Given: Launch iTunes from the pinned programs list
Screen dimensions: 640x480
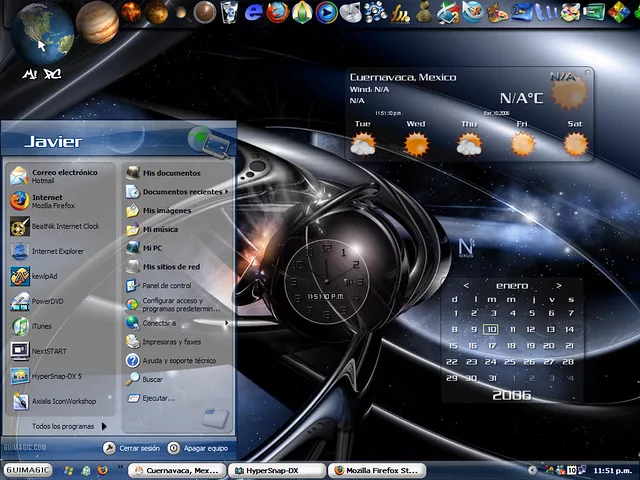Looking at the screenshot, I should coord(40,326).
